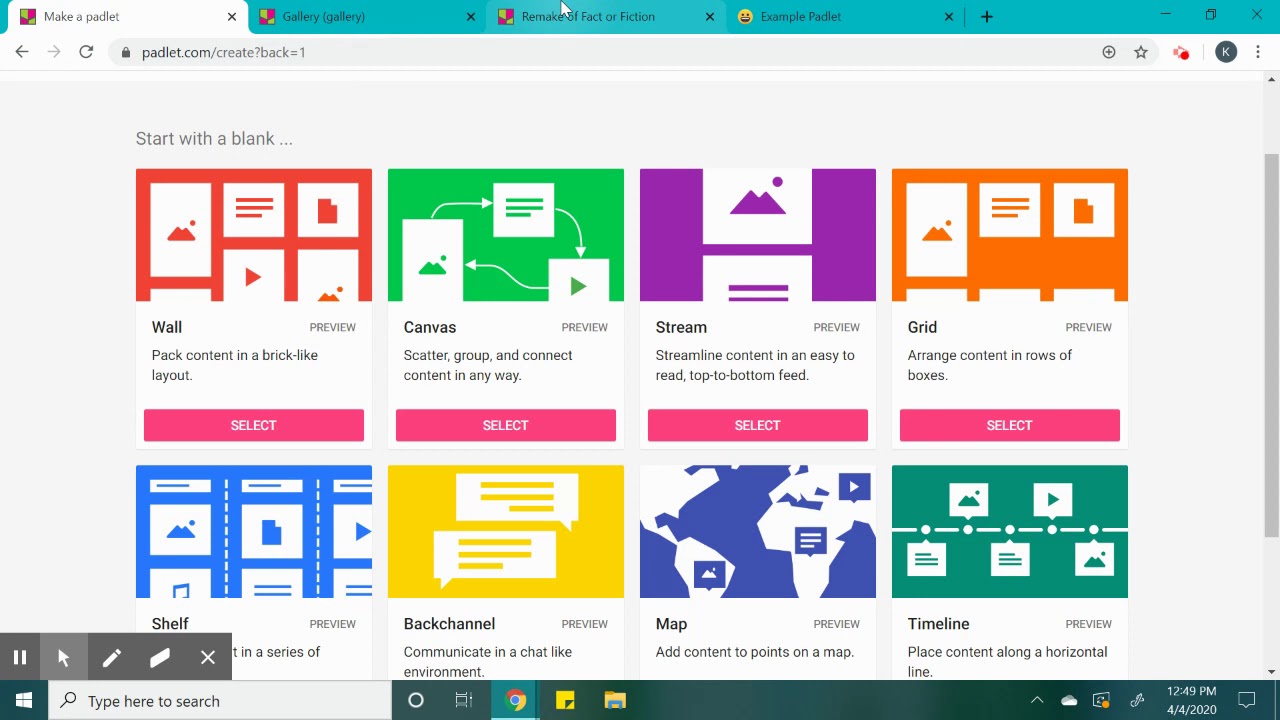Image resolution: width=1280 pixels, height=720 pixels.
Task: Open File Explorer from the taskbar
Action: [x=615, y=700]
